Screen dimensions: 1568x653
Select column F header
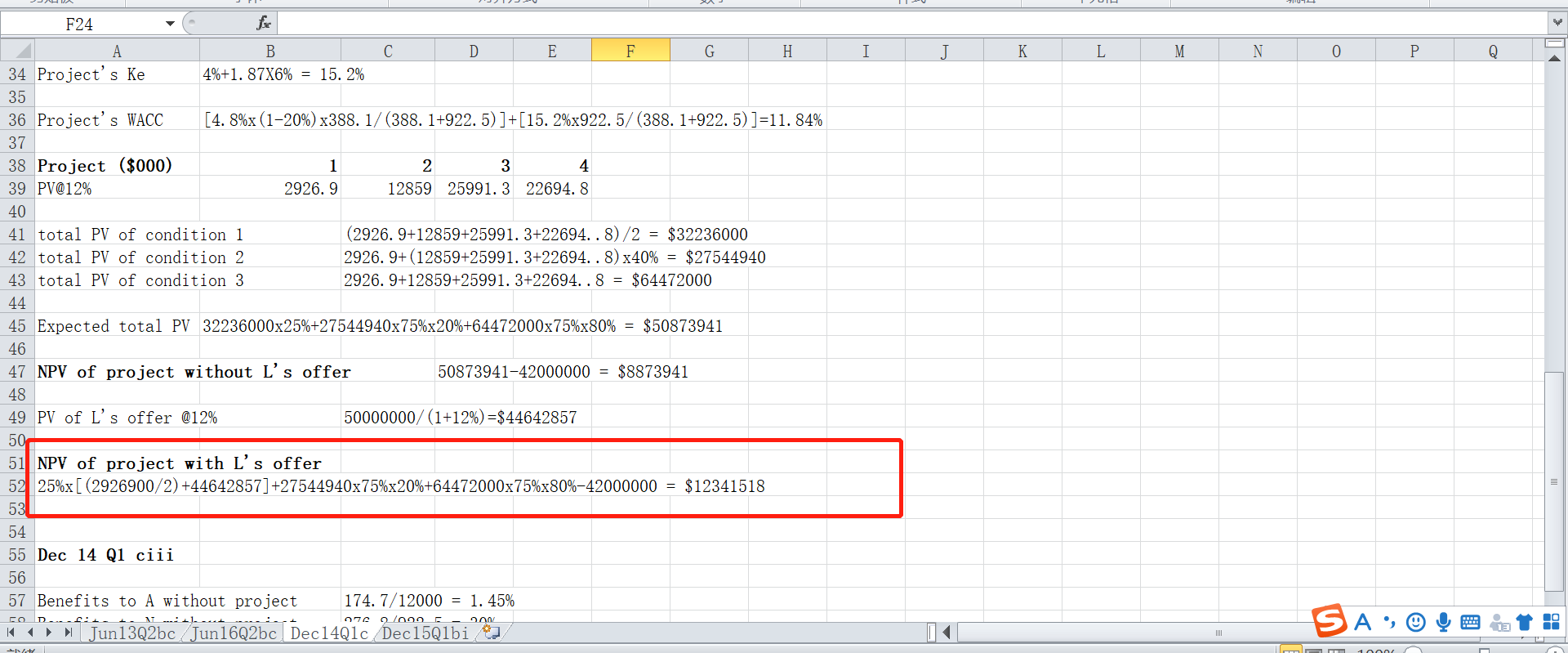pos(630,51)
